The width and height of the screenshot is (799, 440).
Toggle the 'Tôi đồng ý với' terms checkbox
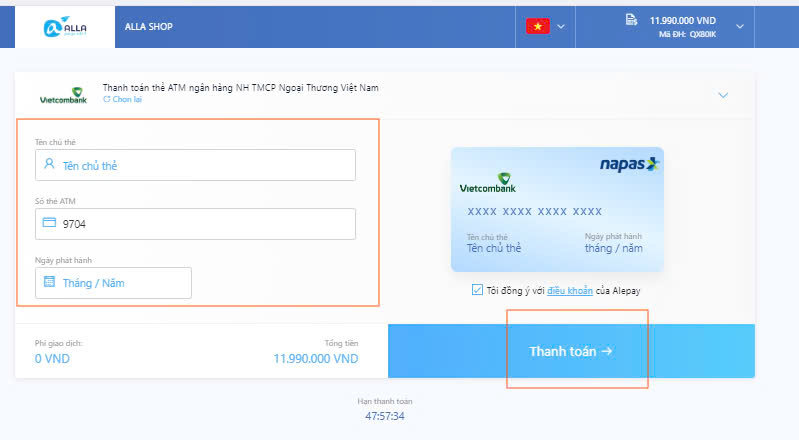tap(477, 290)
